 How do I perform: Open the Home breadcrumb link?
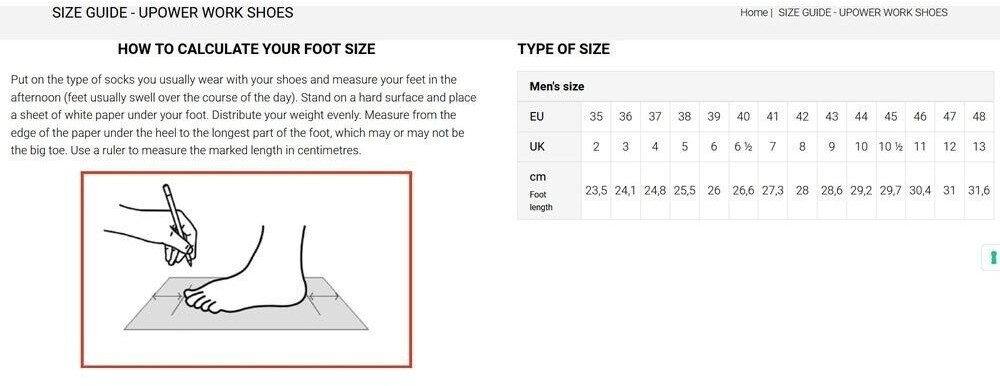click(x=754, y=12)
